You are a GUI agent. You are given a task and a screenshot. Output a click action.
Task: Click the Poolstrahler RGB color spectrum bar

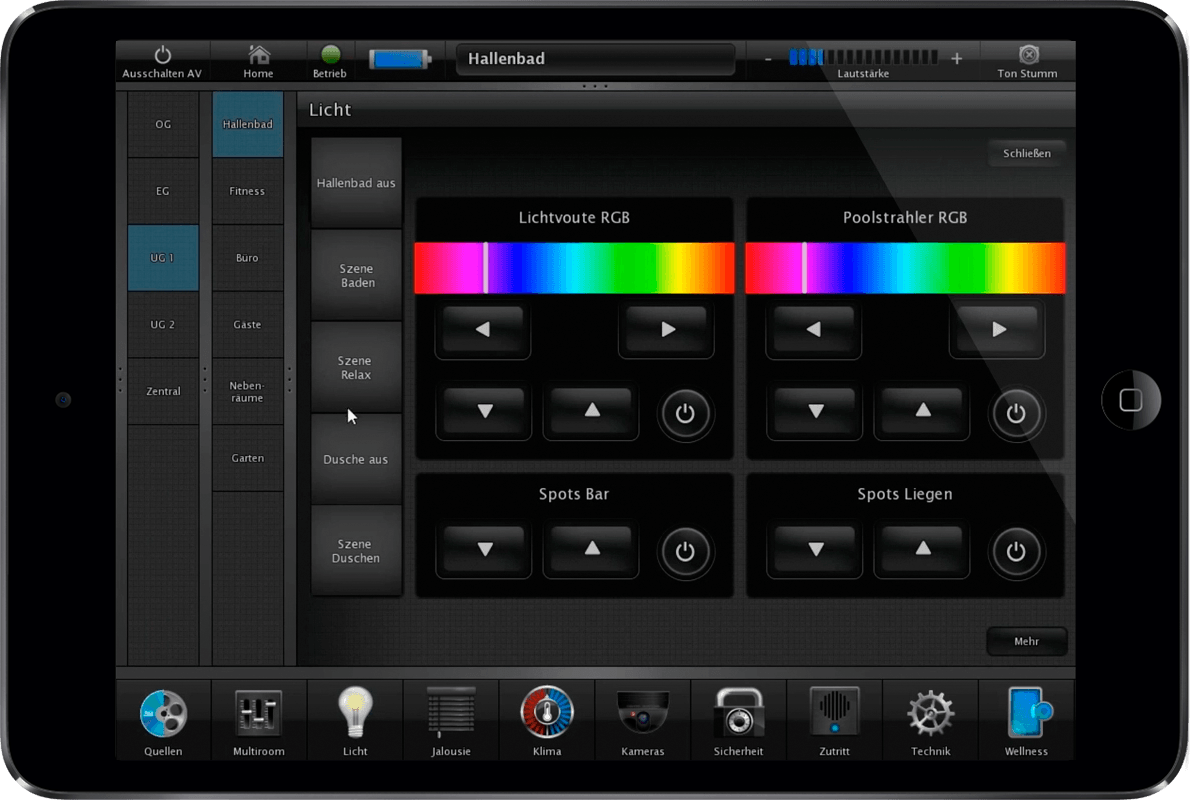[x=905, y=268]
